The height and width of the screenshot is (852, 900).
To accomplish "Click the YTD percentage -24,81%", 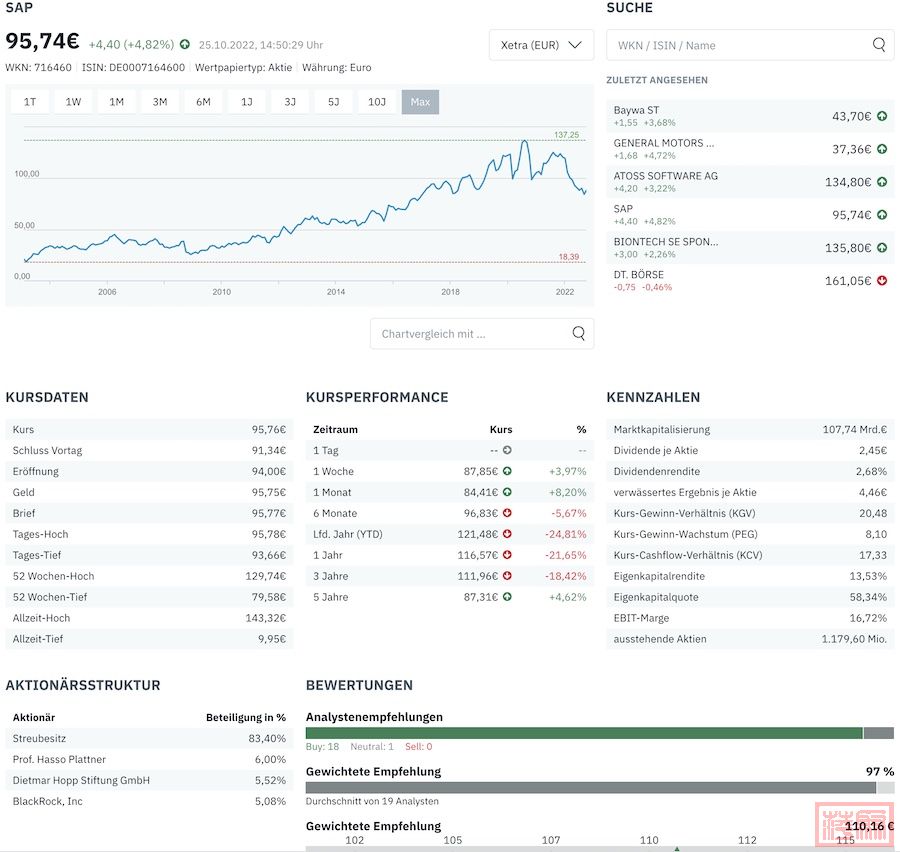I will pos(566,534).
